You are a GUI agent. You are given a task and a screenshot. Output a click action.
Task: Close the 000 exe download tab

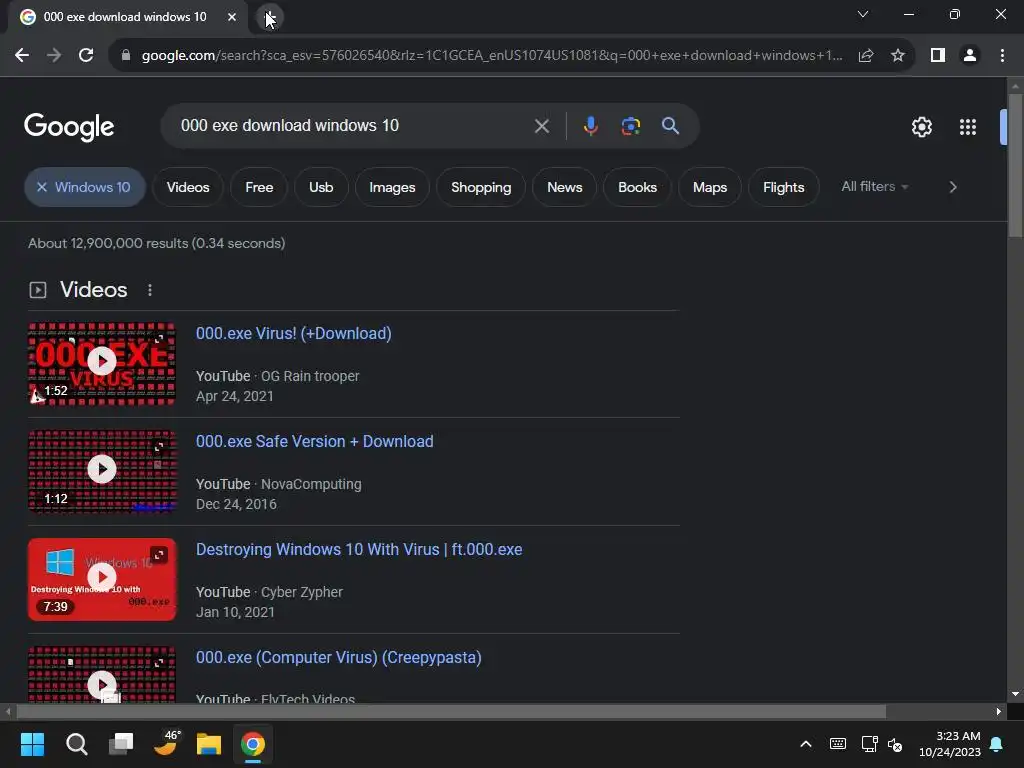point(232,17)
